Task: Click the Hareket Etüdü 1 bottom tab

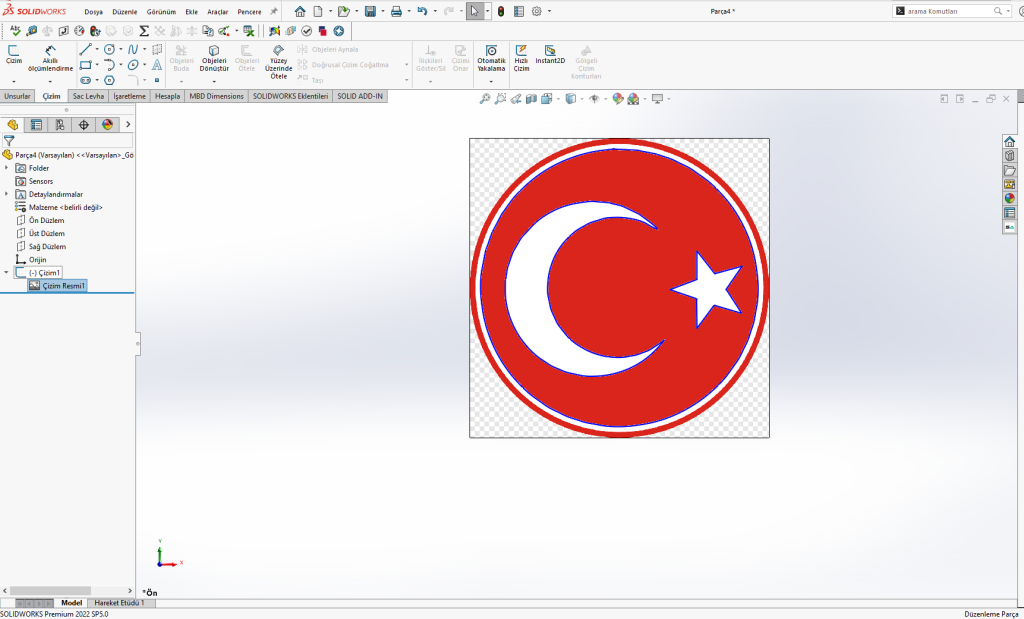Action: (x=119, y=603)
